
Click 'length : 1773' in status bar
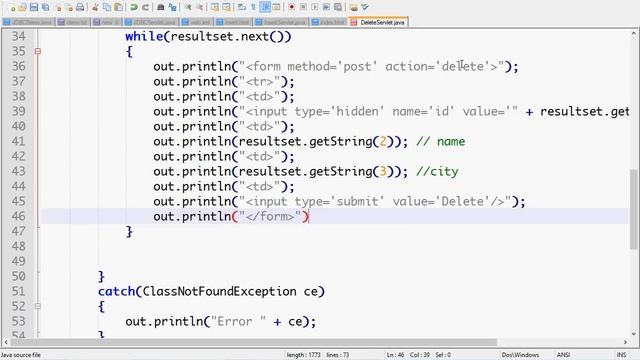[303, 355]
